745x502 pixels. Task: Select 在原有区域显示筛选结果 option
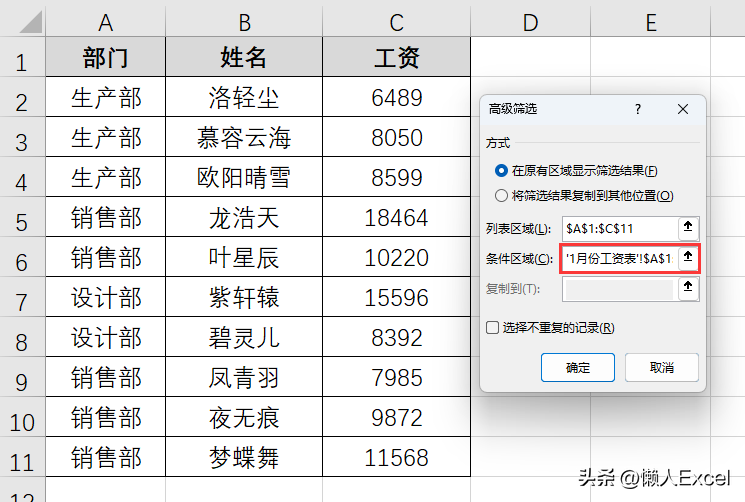[x=576, y=170]
